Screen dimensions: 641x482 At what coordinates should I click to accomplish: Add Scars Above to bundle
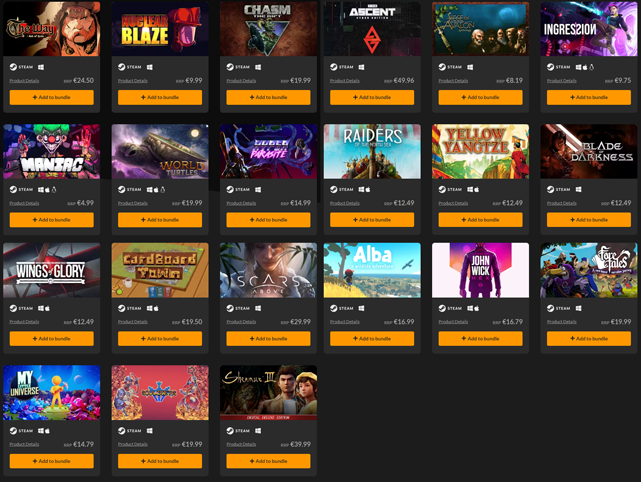268,339
